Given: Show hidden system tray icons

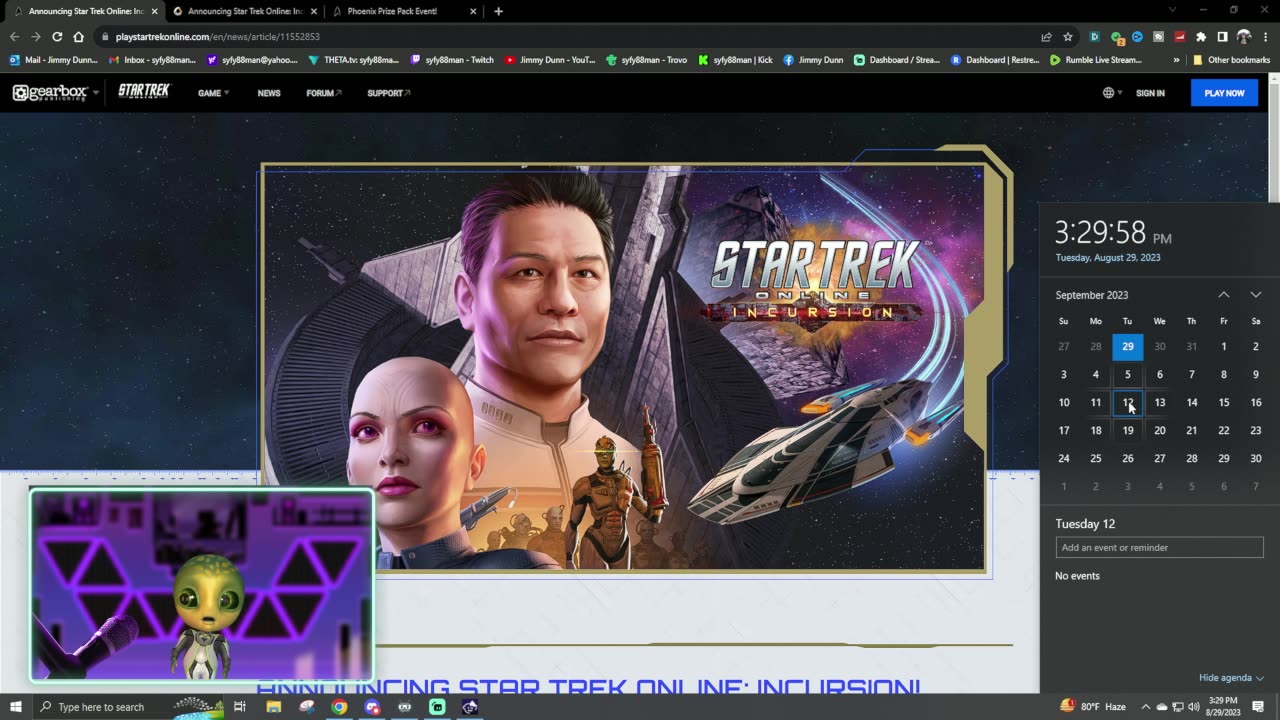Looking at the screenshot, I should point(1146,707).
